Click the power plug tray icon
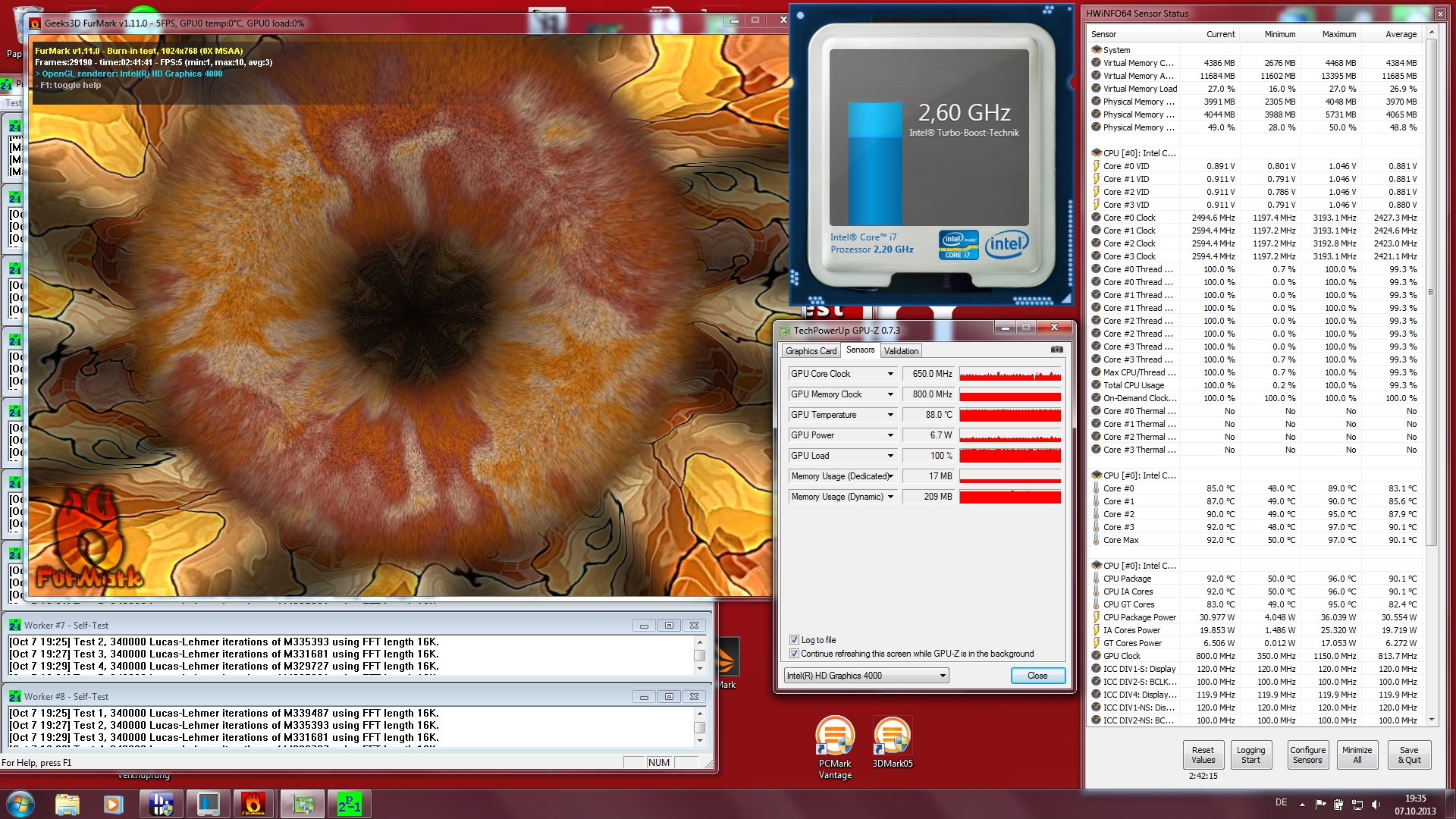Image resolution: width=1456 pixels, height=819 pixels. [1338, 804]
